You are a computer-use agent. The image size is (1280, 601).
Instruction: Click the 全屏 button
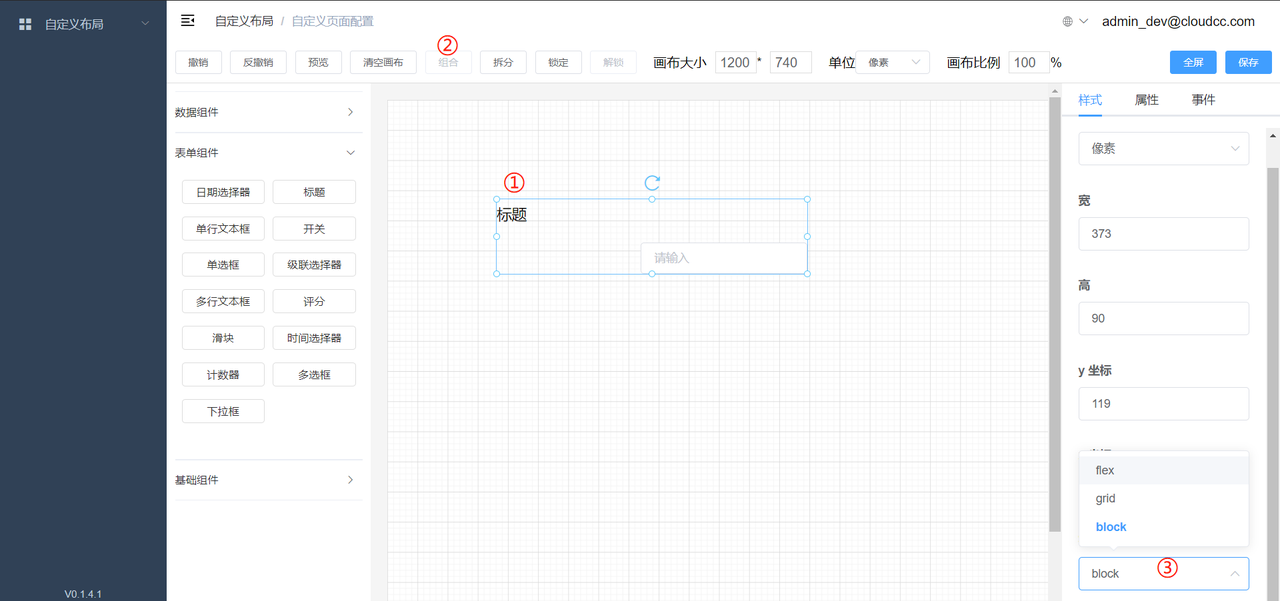[x=1193, y=62]
